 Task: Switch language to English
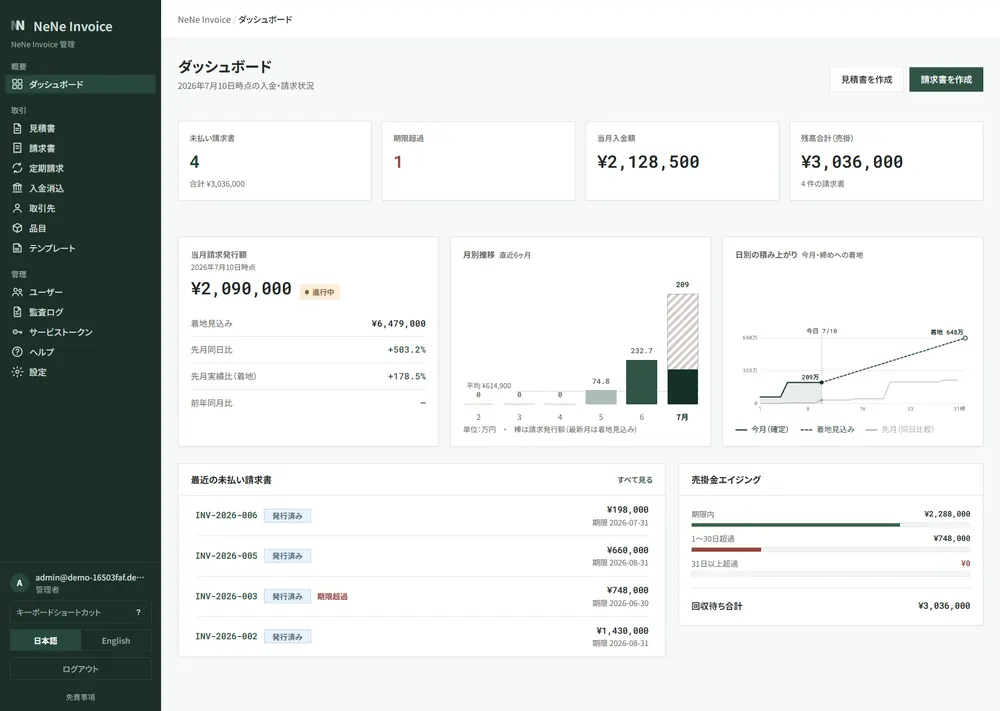click(x=116, y=641)
